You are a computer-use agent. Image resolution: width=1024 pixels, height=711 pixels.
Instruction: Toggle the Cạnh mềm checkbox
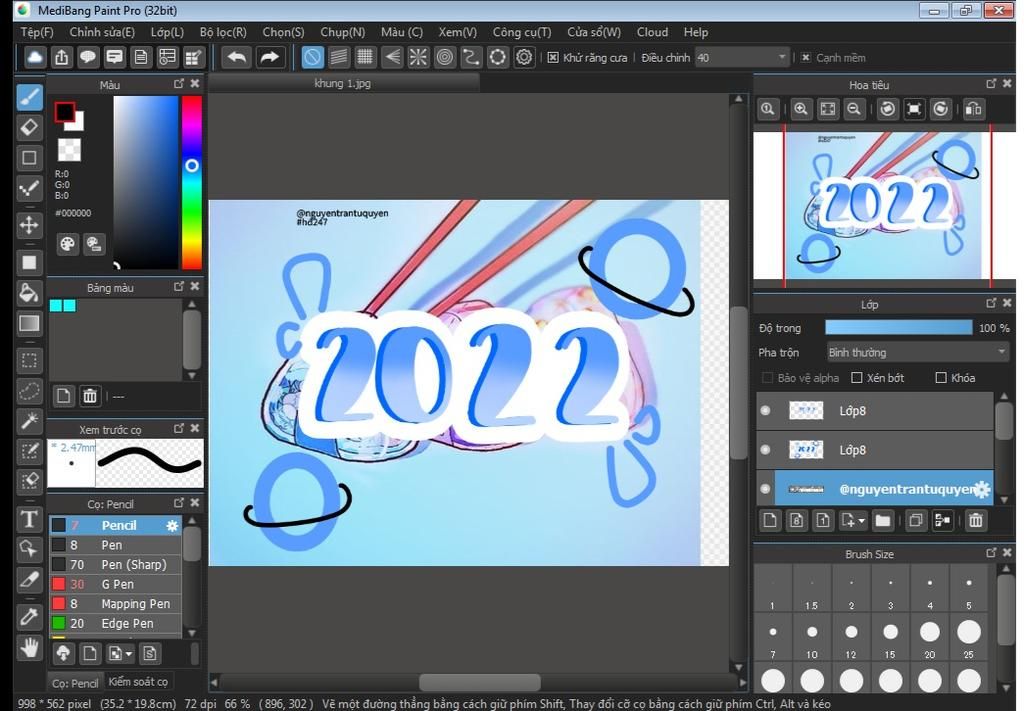[806, 57]
